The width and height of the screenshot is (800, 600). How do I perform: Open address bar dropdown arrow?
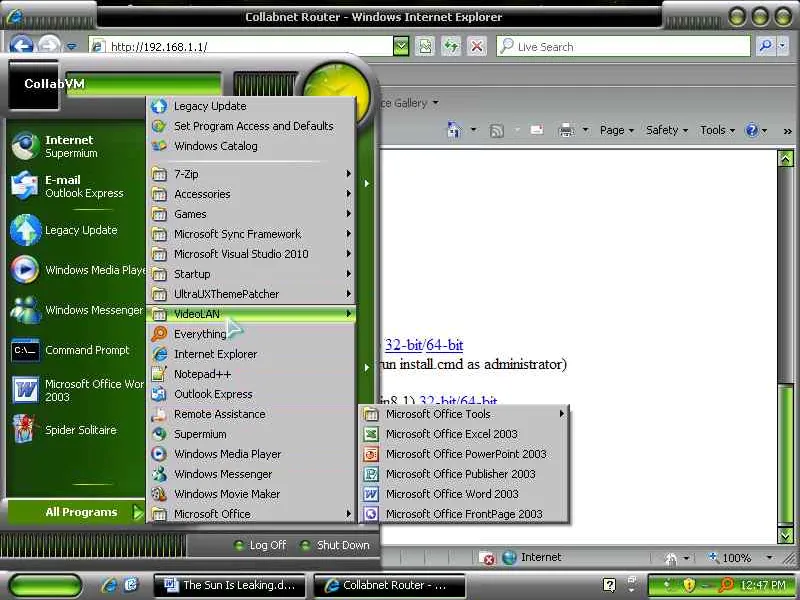pos(401,46)
